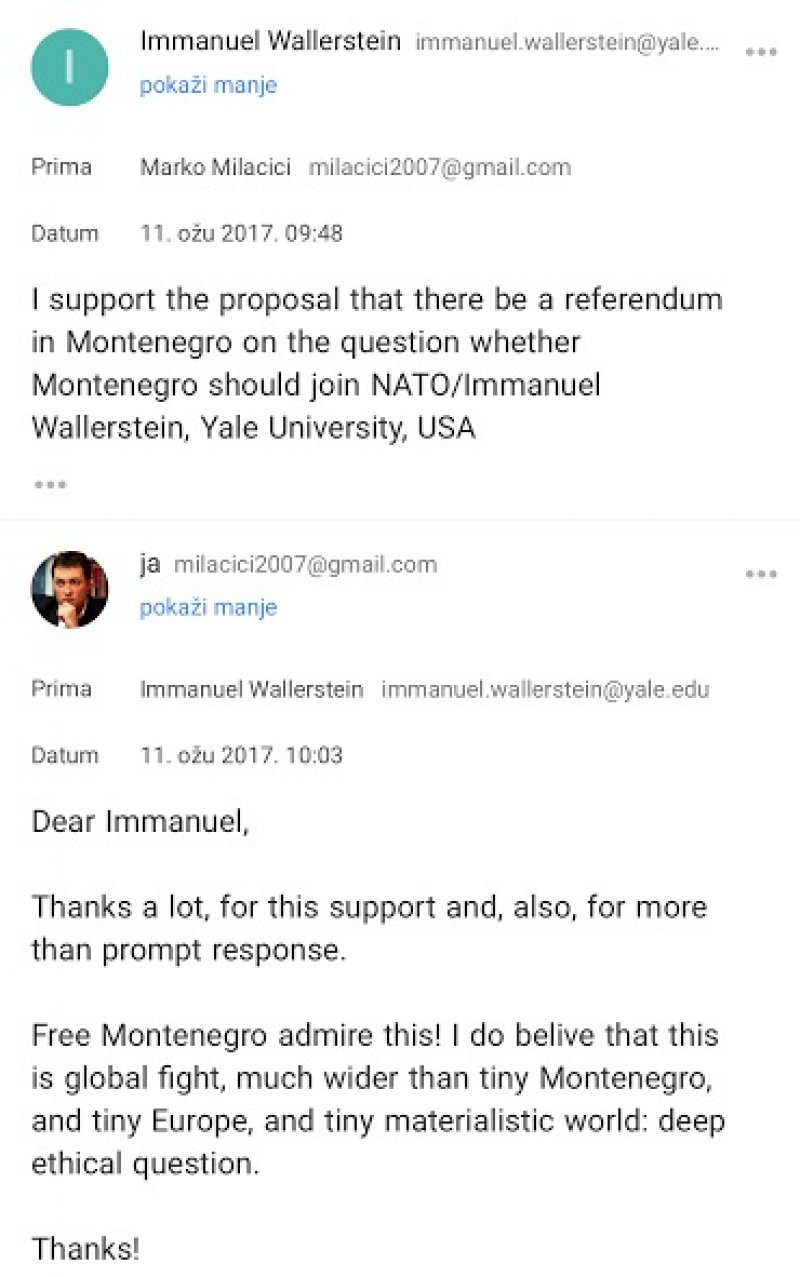Select recipient Immanuel Wallerstein in the reply

[251, 689]
